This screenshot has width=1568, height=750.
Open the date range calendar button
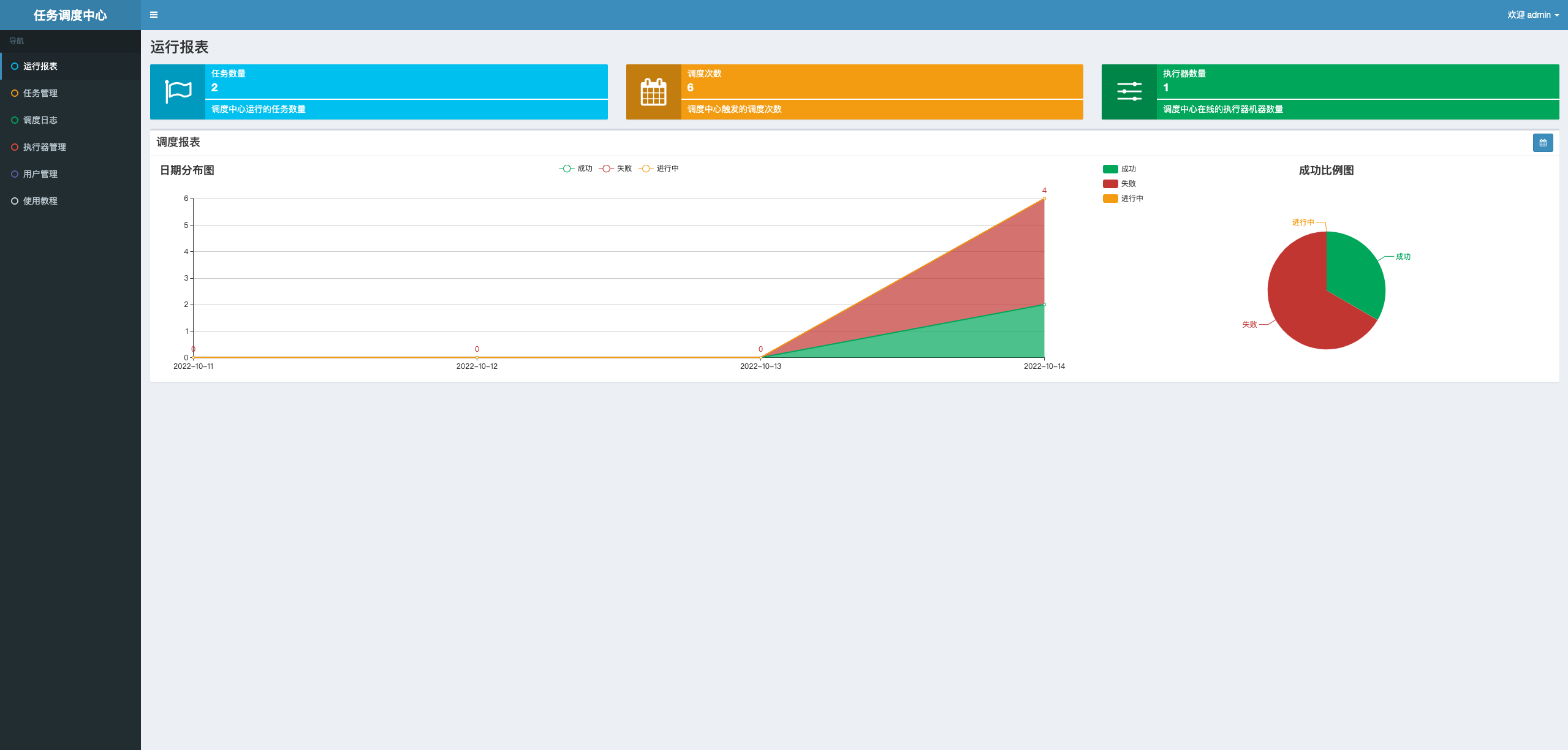point(1542,143)
